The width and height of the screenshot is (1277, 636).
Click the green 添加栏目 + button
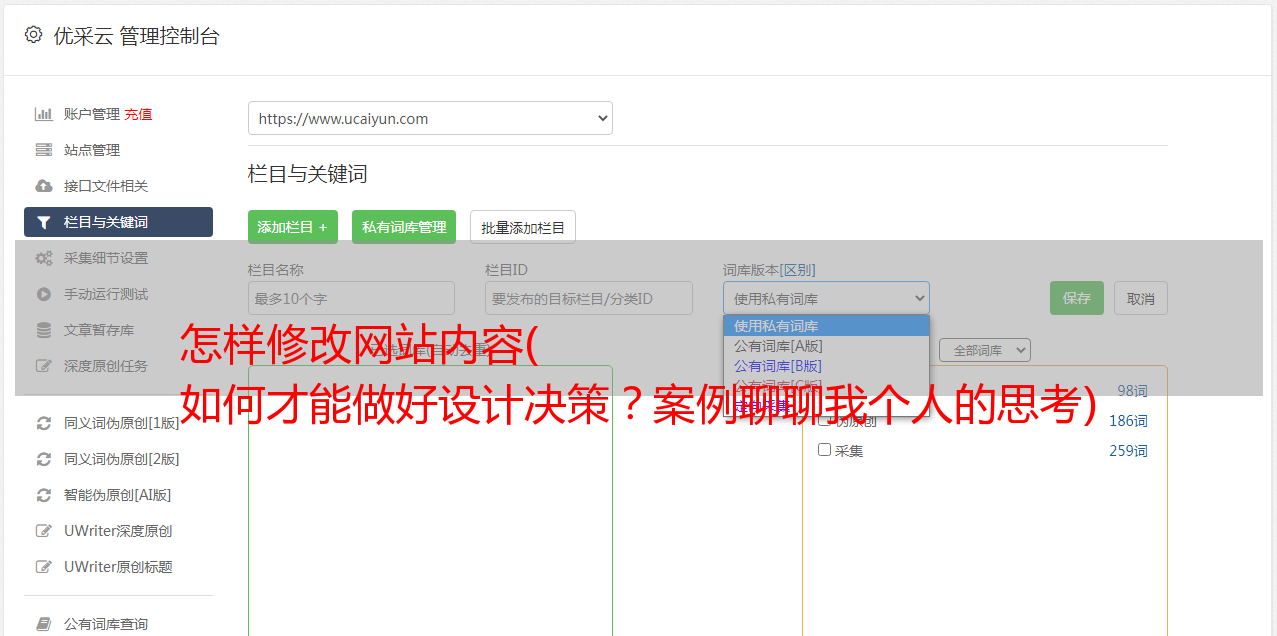coord(293,227)
